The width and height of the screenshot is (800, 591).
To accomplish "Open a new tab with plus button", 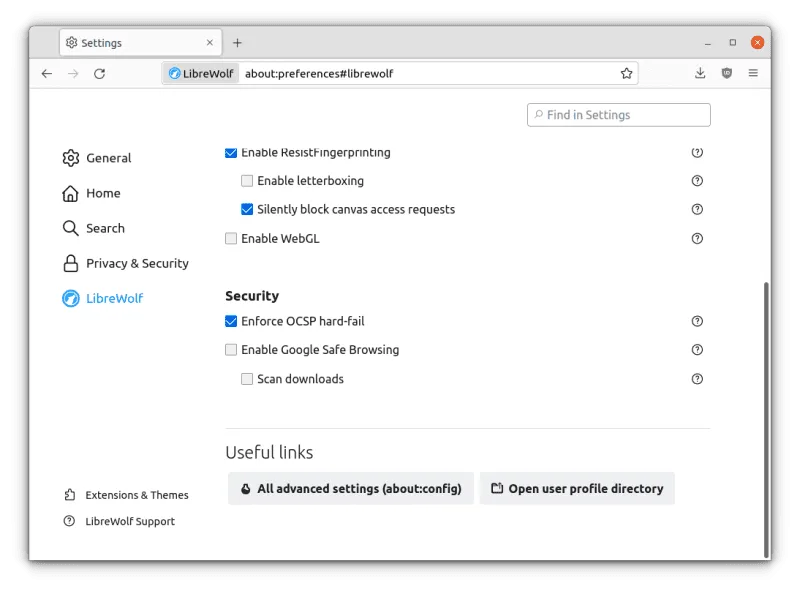I will [237, 43].
